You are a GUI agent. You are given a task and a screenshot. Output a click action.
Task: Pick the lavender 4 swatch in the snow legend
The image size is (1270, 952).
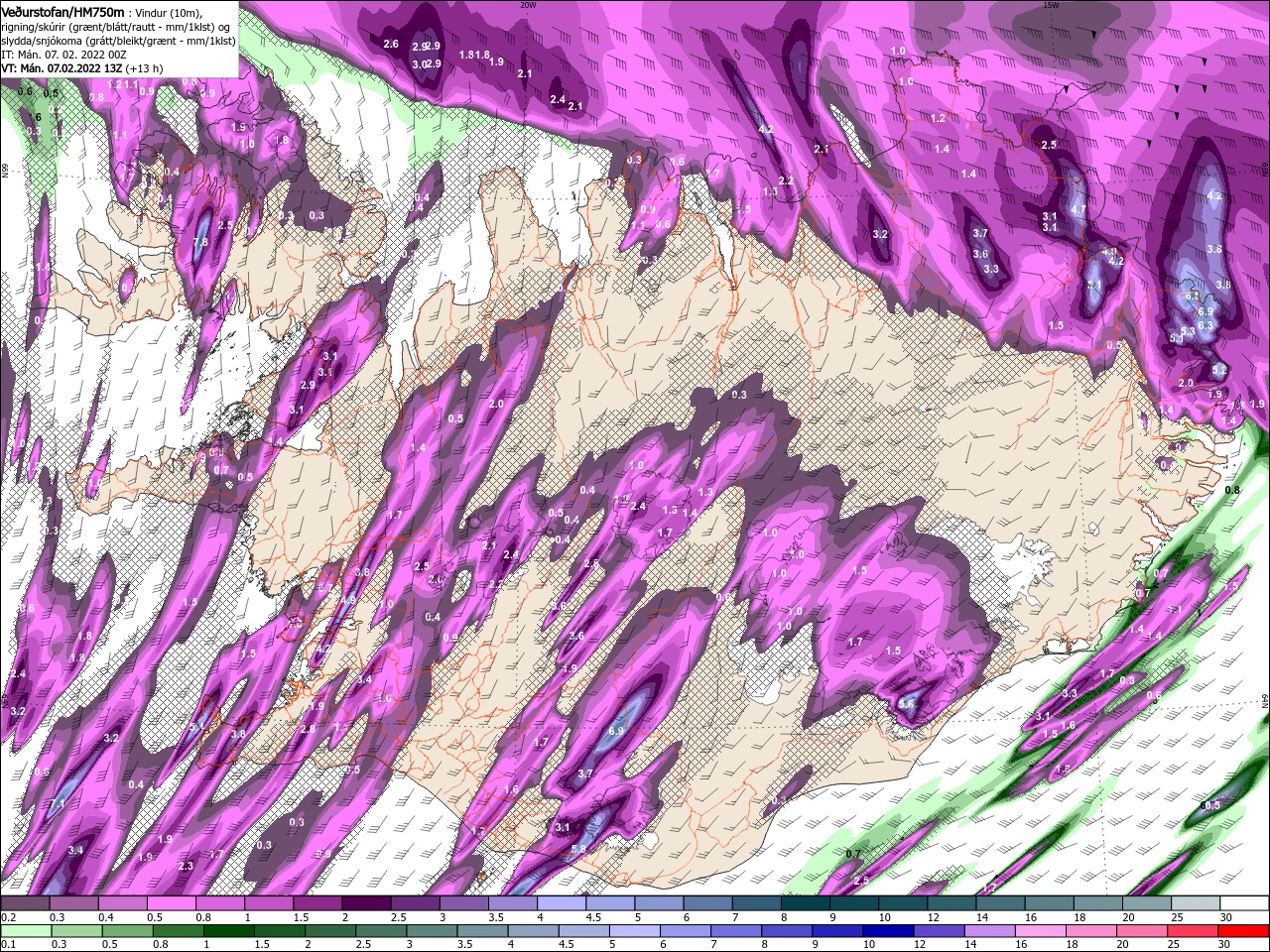[x=562, y=903]
